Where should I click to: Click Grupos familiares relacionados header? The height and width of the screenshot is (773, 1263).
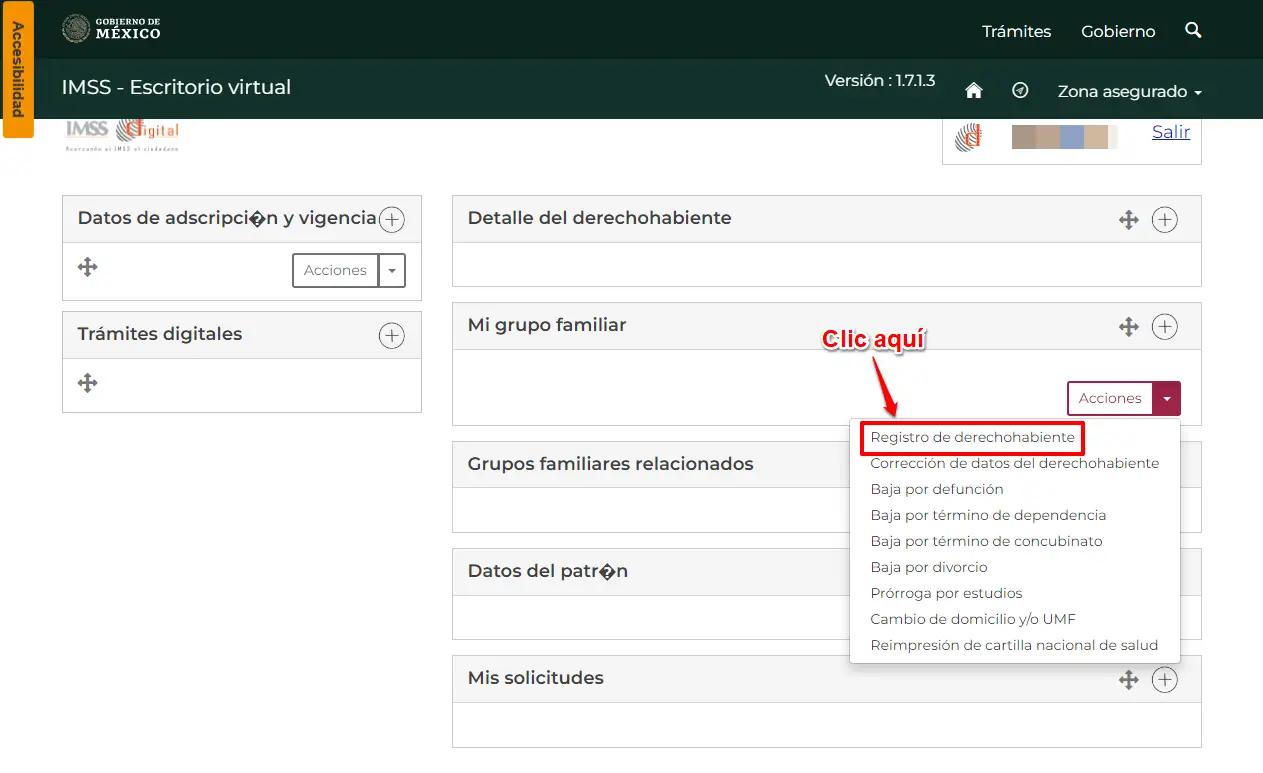click(611, 464)
